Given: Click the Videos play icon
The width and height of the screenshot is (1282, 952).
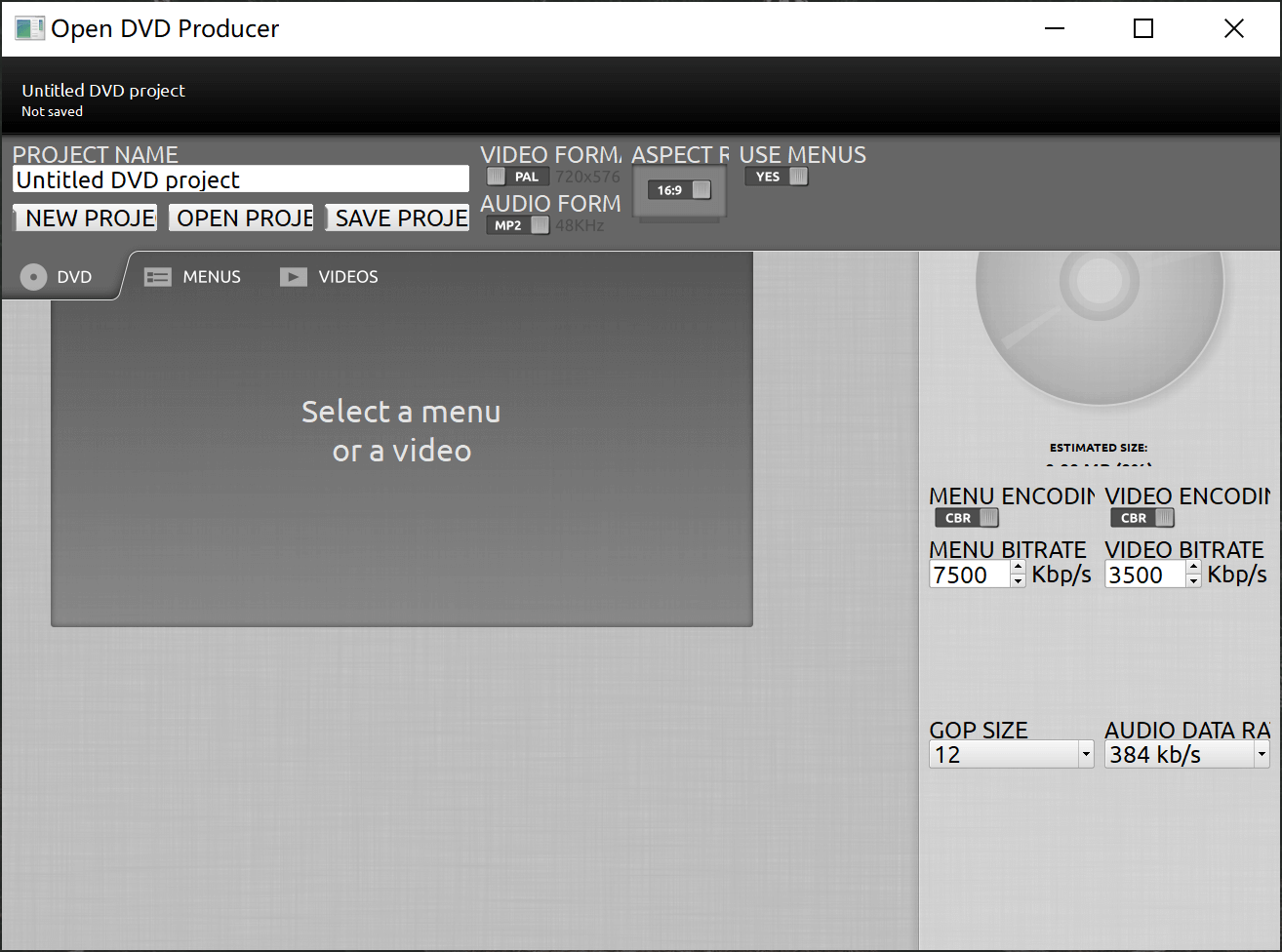Looking at the screenshot, I should point(294,277).
